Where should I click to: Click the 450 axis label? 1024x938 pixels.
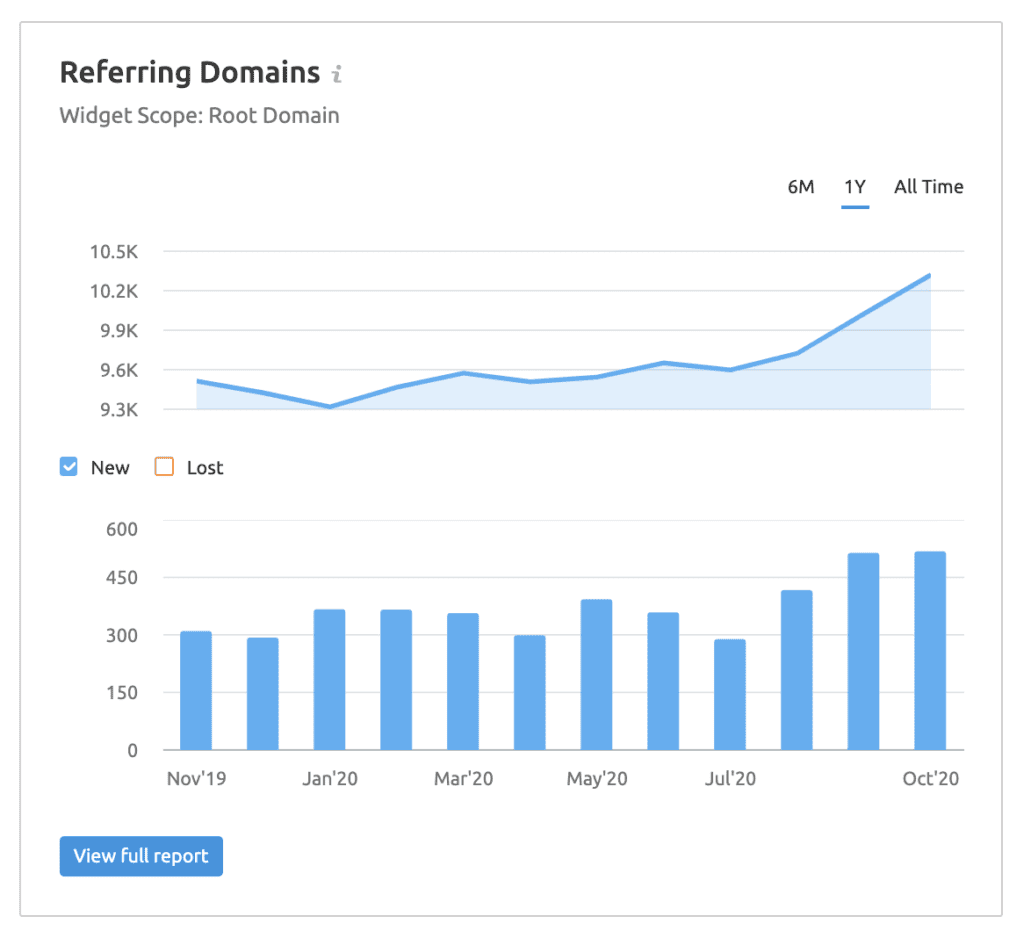click(122, 578)
